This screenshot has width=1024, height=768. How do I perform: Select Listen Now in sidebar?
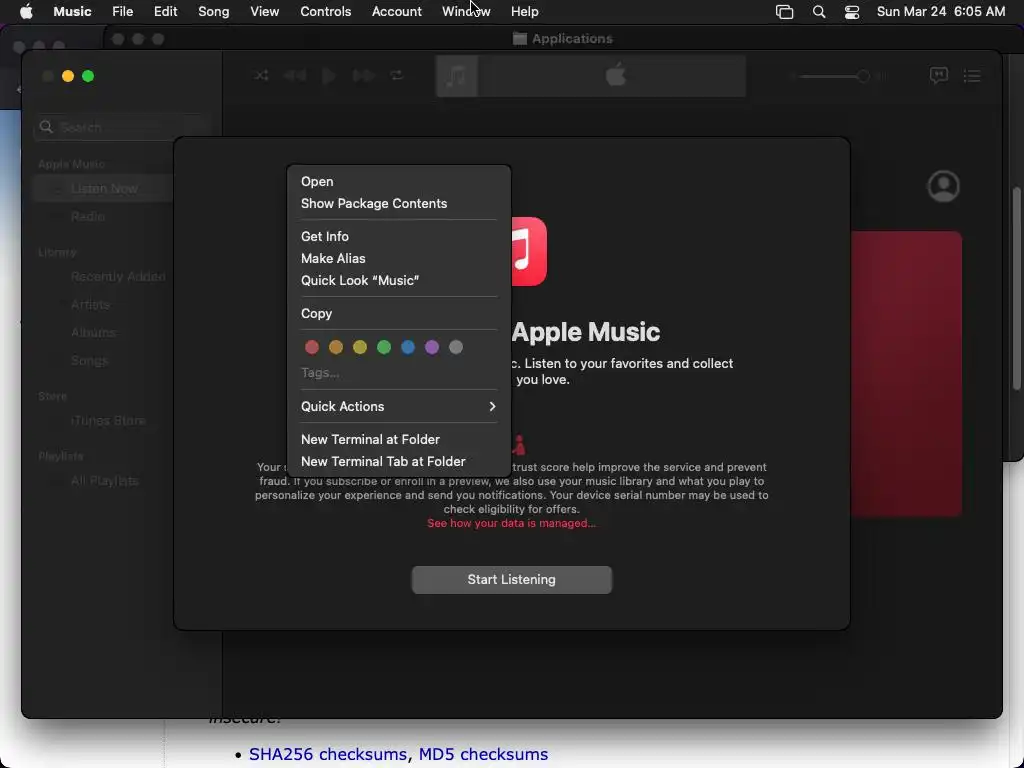103,189
